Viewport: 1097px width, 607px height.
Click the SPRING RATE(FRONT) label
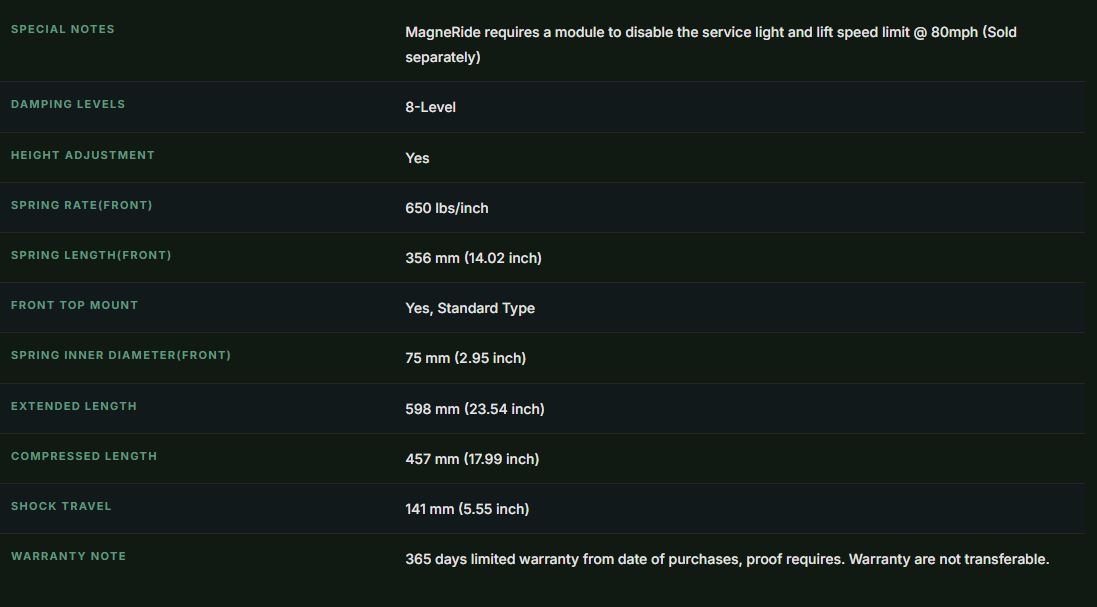81,205
